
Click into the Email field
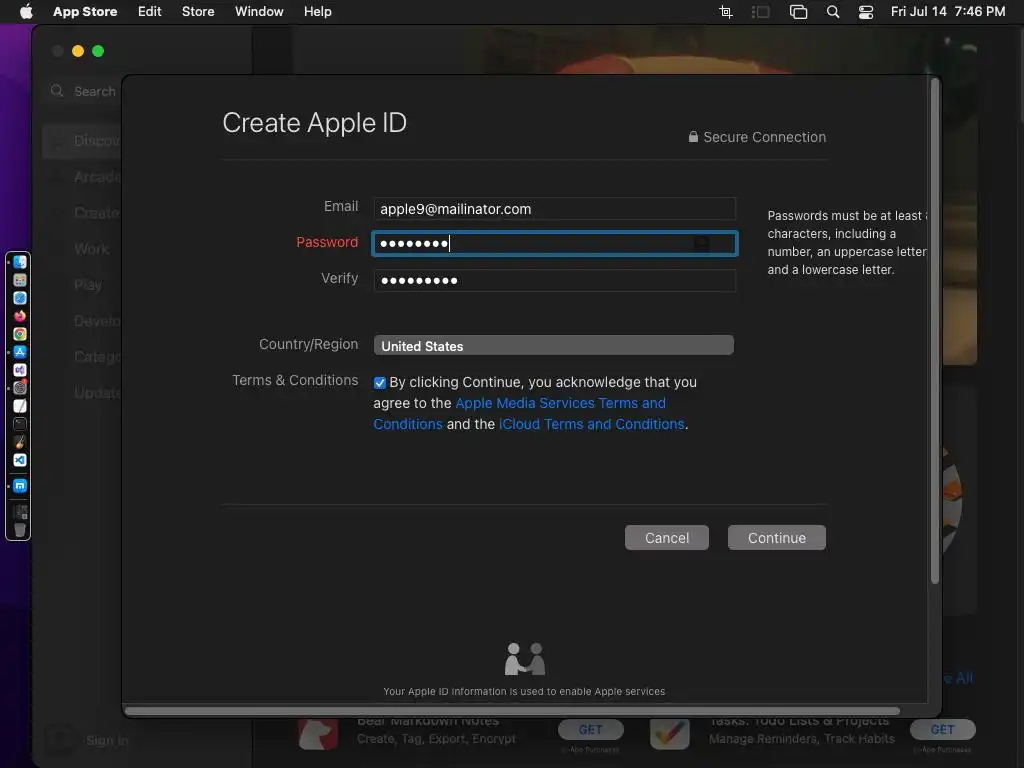point(554,209)
